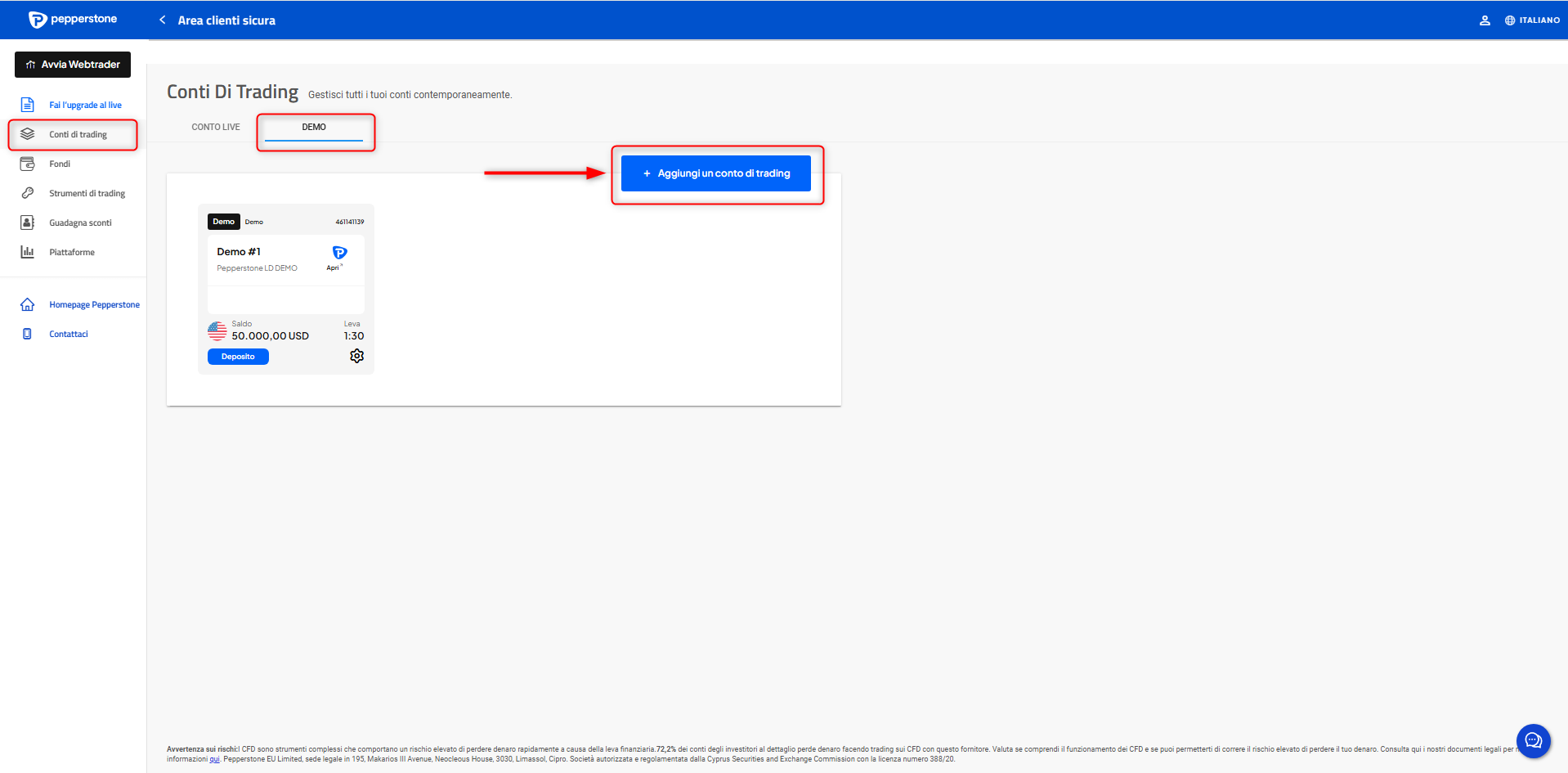Click the wallet icon for Fondi
The image size is (1568, 773).
click(27, 164)
